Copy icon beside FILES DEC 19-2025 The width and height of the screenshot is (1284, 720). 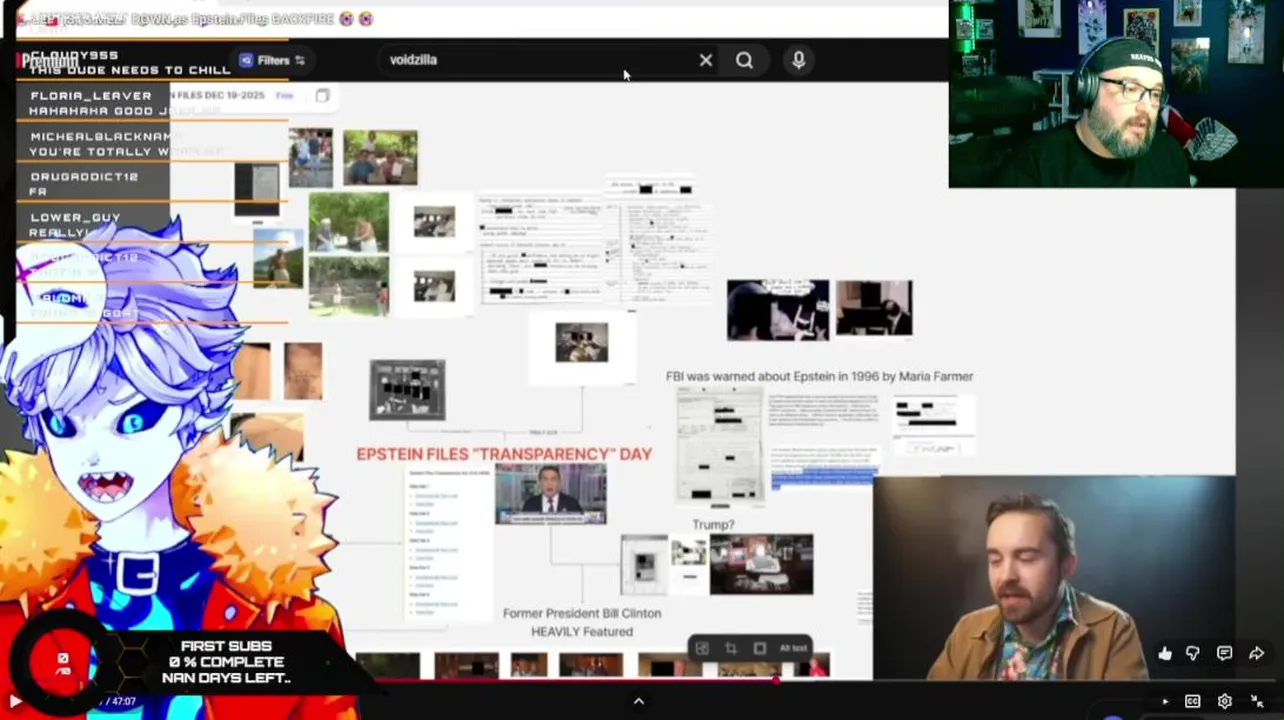point(322,96)
